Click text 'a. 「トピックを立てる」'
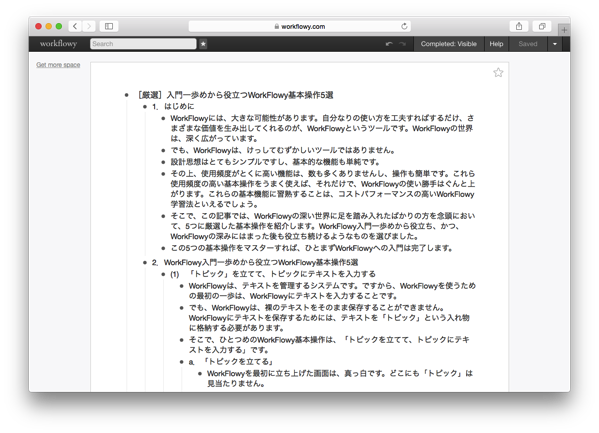599x433 pixels. point(231,362)
